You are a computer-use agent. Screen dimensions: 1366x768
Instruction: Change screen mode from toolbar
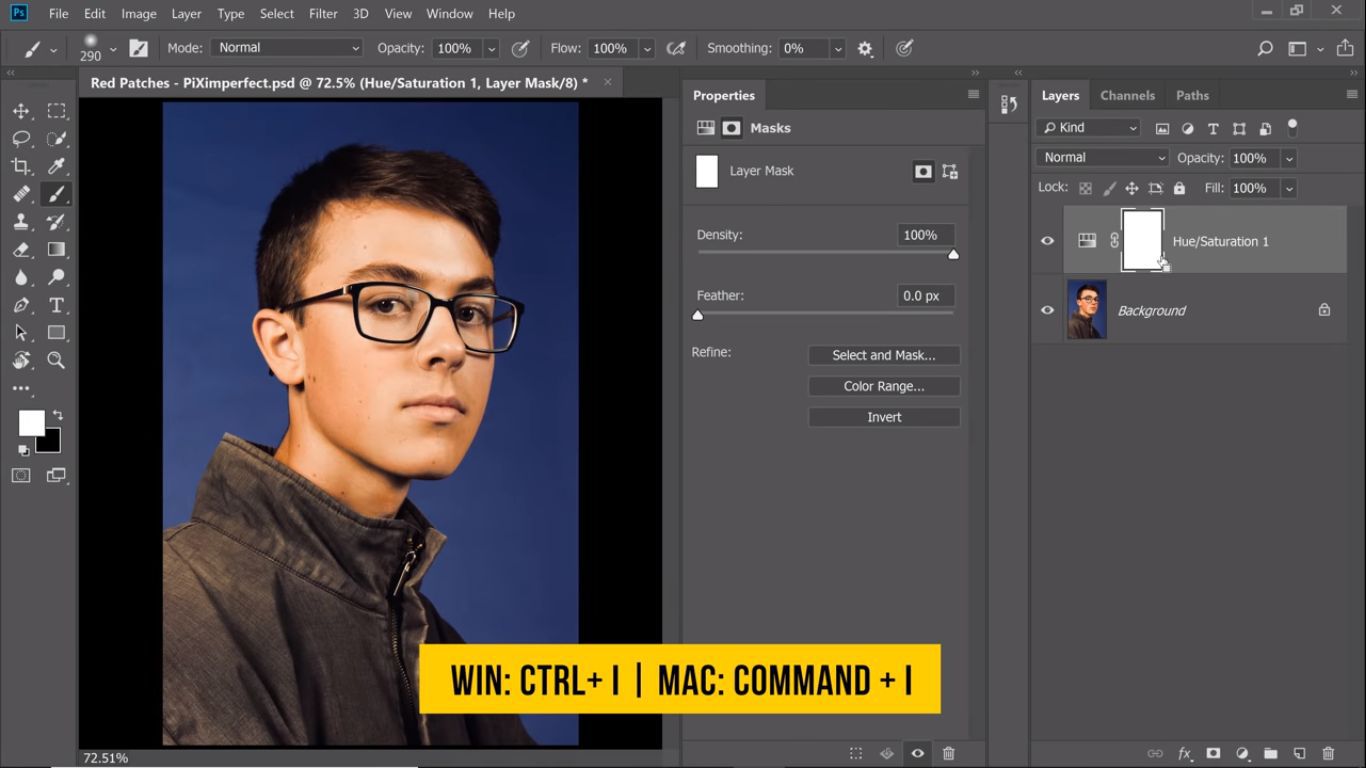point(56,475)
